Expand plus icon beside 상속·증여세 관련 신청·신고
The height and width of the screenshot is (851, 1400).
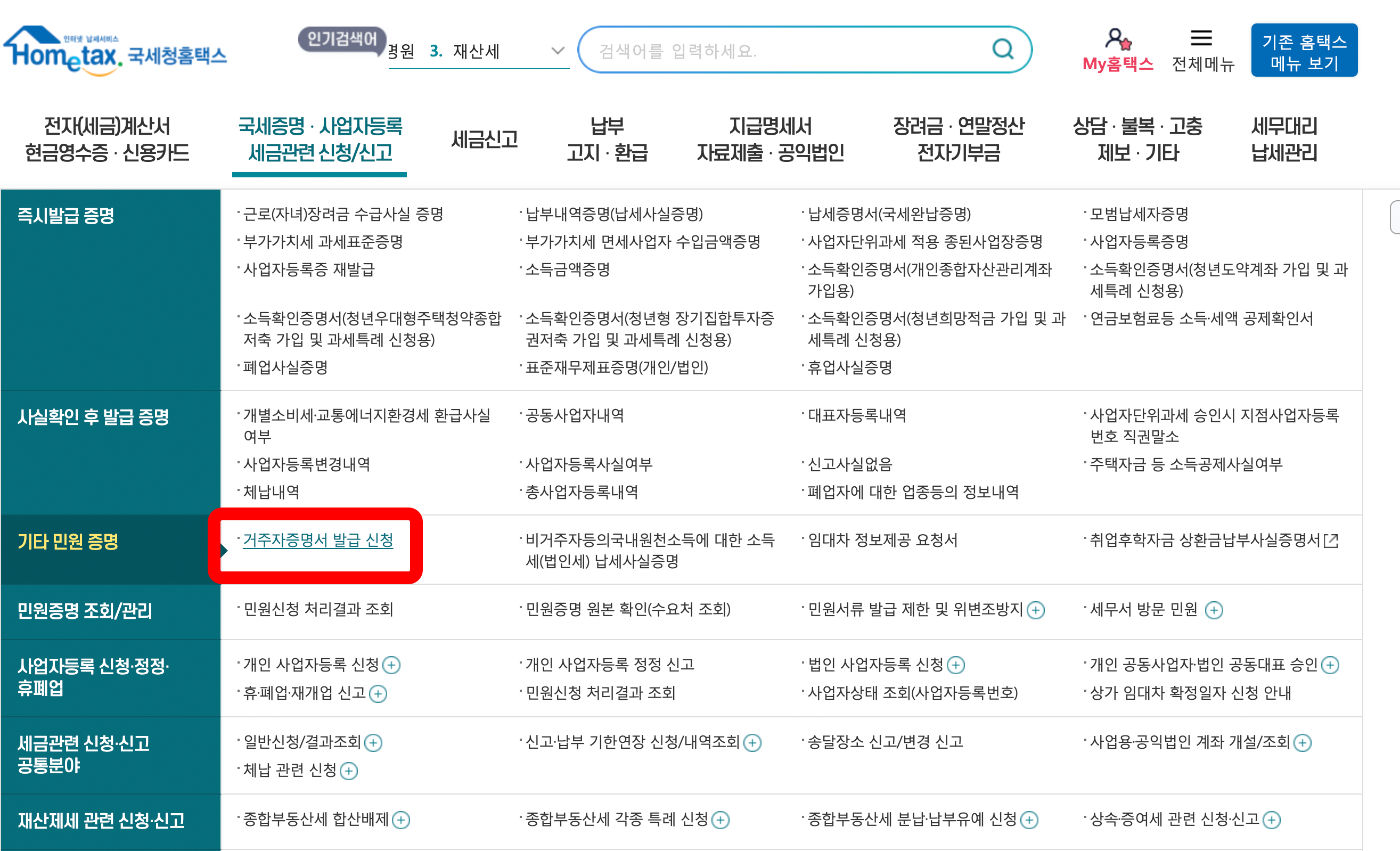[1272, 820]
